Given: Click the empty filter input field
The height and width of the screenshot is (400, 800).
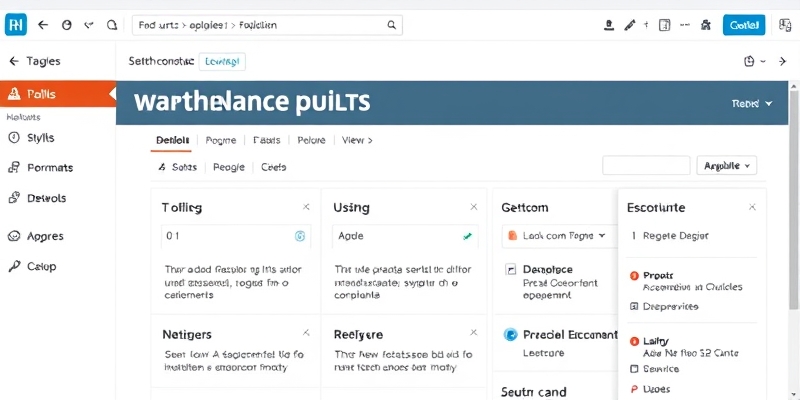Looking at the screenshot, I should click(x=646, y=166).
